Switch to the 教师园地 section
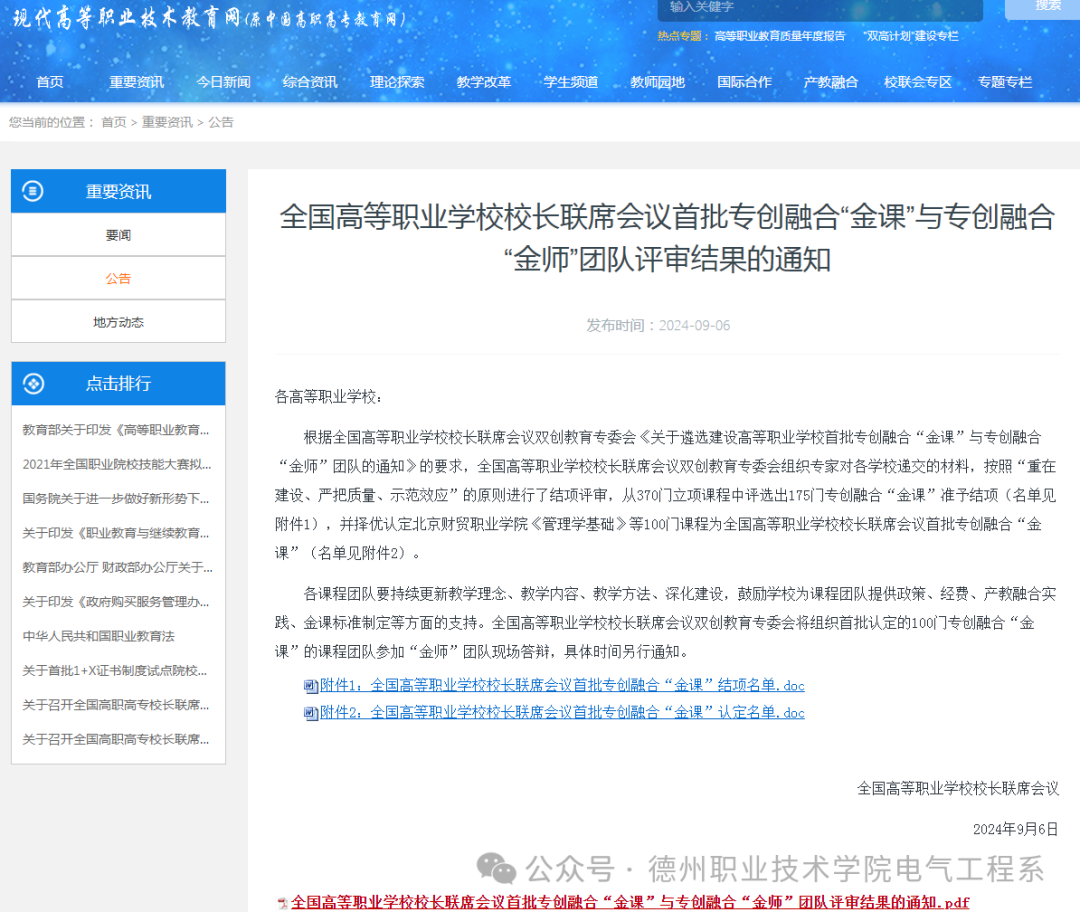The height and width of the screenshot is (912, 1080). click(x=657, y=82)
